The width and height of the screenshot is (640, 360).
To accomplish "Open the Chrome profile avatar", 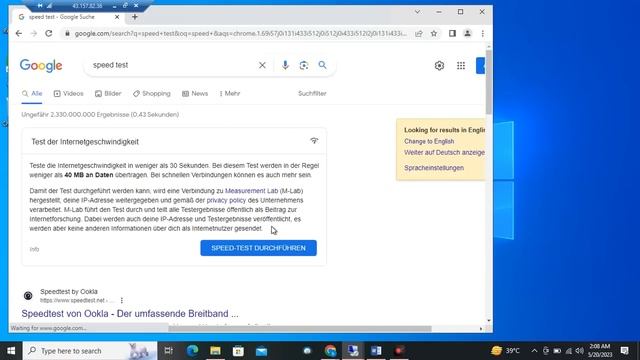I will pos(467,33).
